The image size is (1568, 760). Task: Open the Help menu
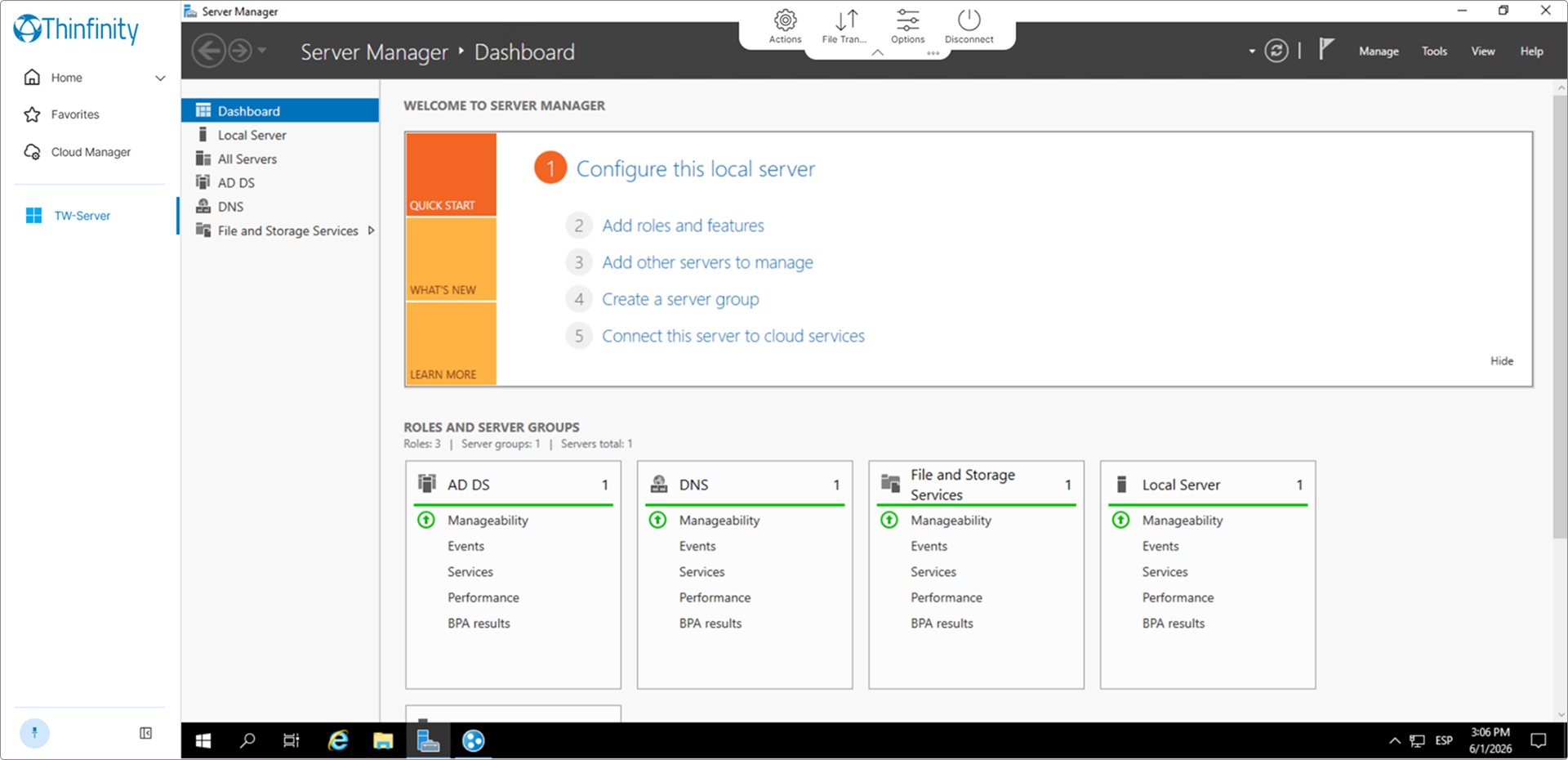point(1531,51)
